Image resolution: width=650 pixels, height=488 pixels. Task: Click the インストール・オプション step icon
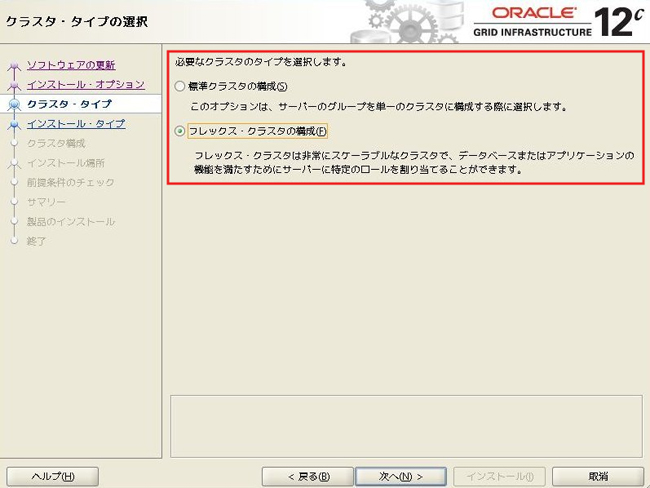point(14,86)
